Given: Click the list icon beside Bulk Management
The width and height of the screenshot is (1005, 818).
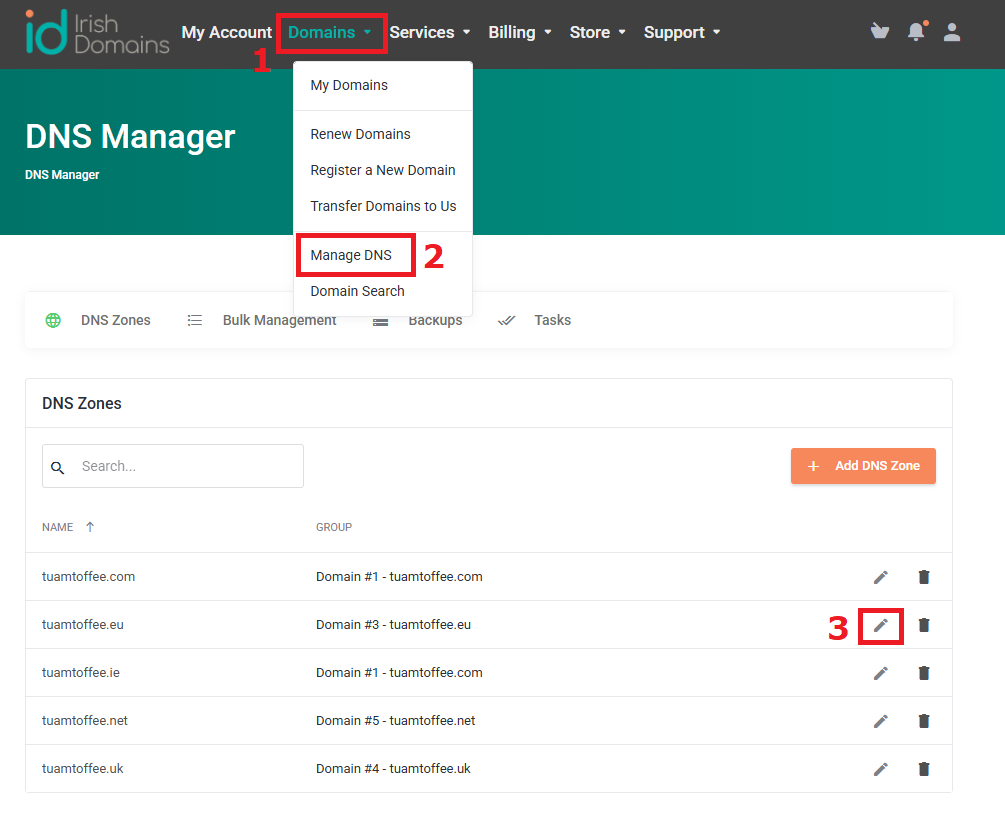Looking at the screenshot, I should pos(195,320).
